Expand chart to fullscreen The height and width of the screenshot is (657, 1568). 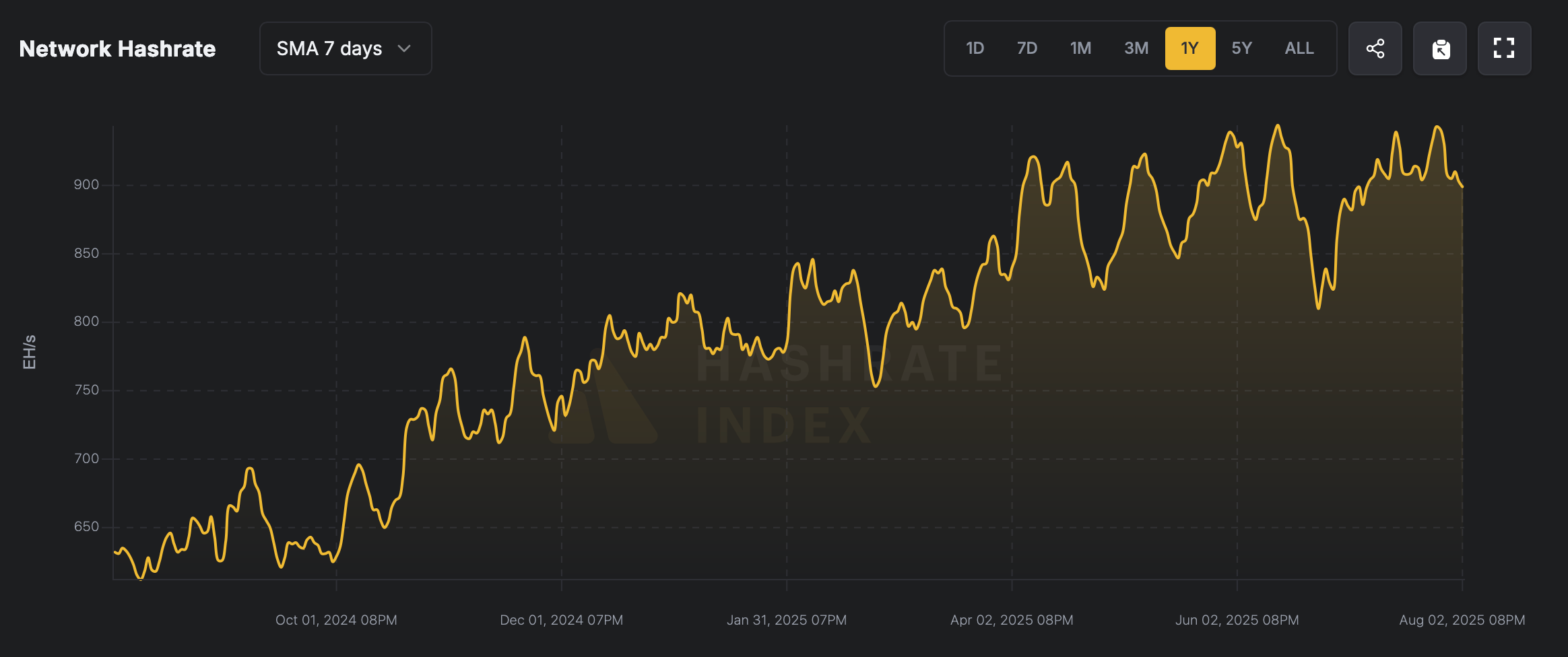point(1504,48)
